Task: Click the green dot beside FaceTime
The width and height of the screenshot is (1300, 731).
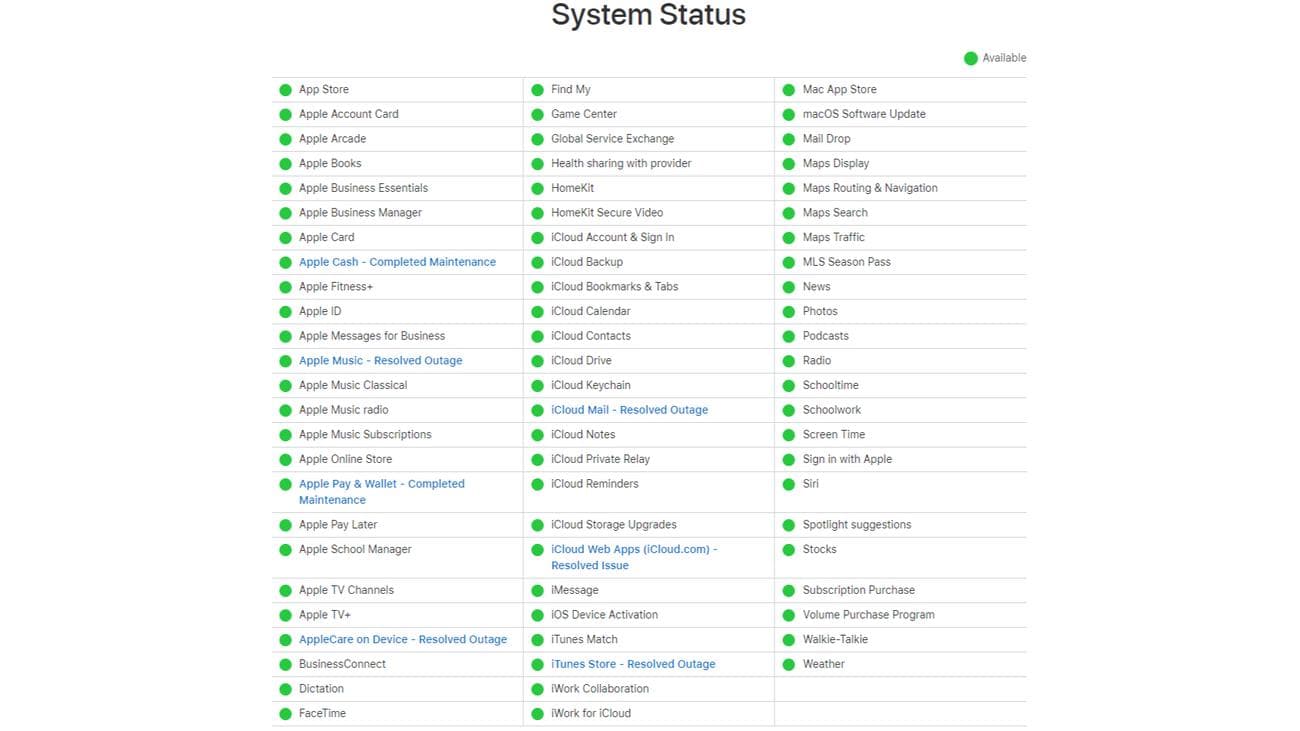Action: [286, 713]
